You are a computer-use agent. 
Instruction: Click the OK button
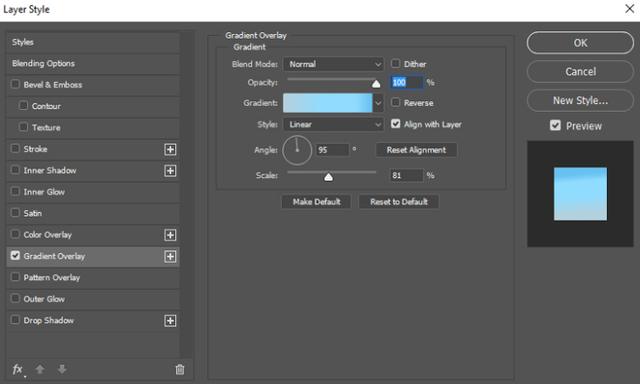pyautogui.click(x=580, y=43)
